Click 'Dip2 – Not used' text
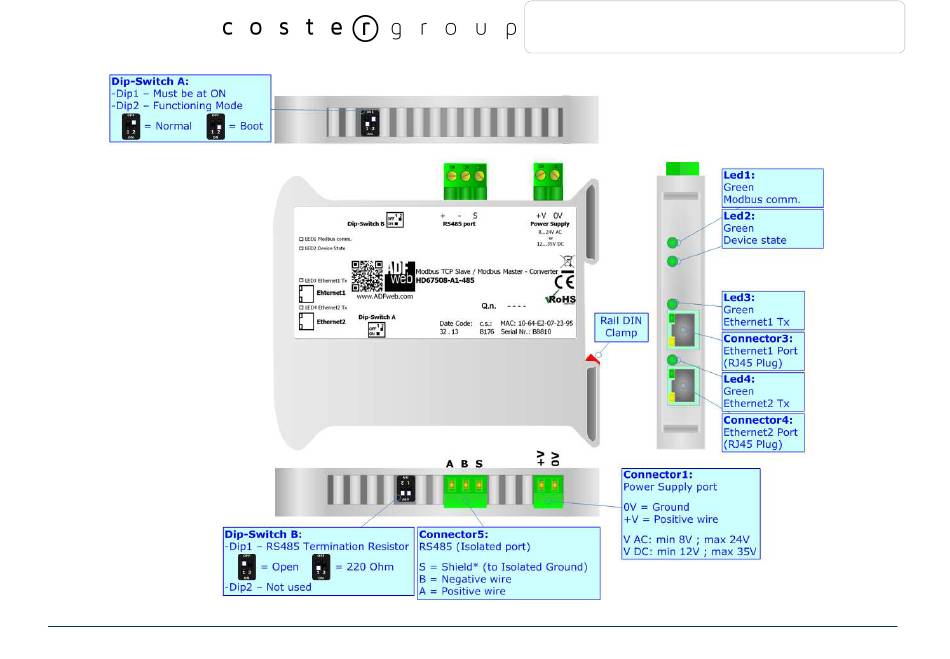The image size is (950, 659). pos(268,587)
